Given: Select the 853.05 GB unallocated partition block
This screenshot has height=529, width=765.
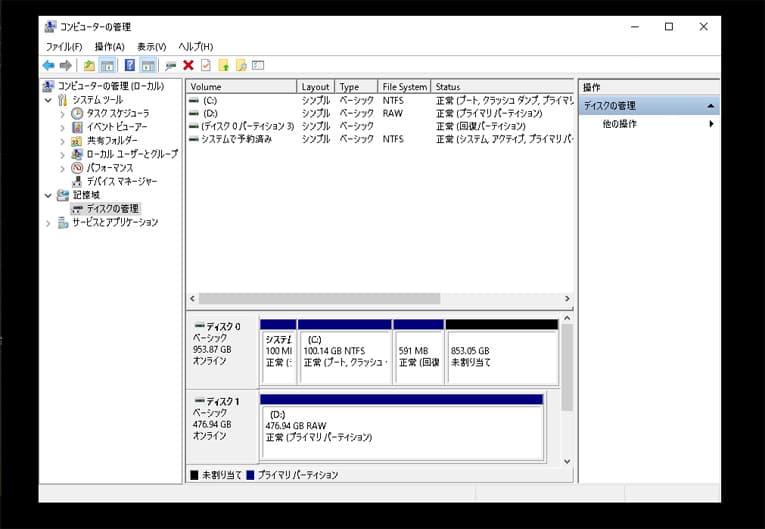Looking at the screenshot, I should click(x=501, y=357).
